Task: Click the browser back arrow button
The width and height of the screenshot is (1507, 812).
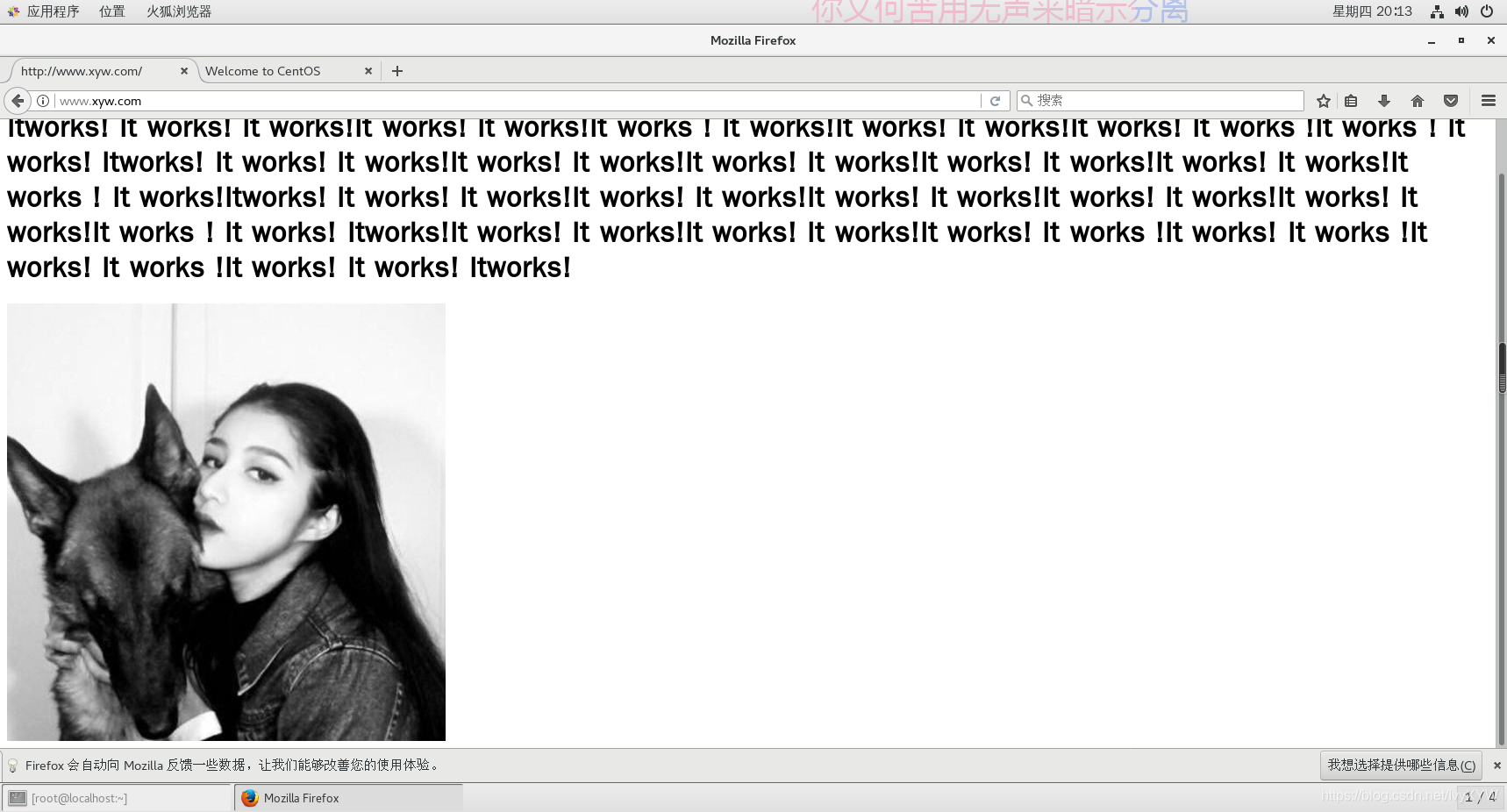Action: 18,101
